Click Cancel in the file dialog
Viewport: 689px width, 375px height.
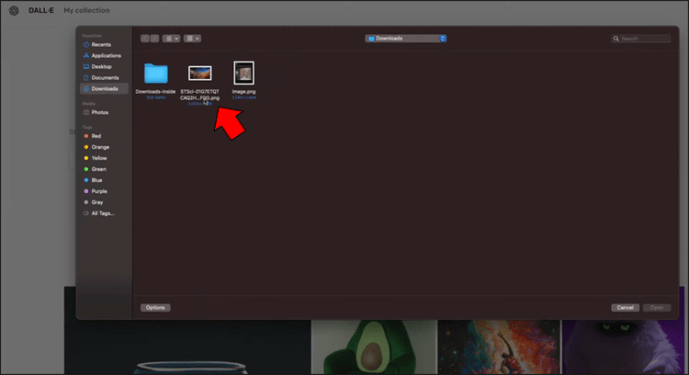click(x=625, y=307)
